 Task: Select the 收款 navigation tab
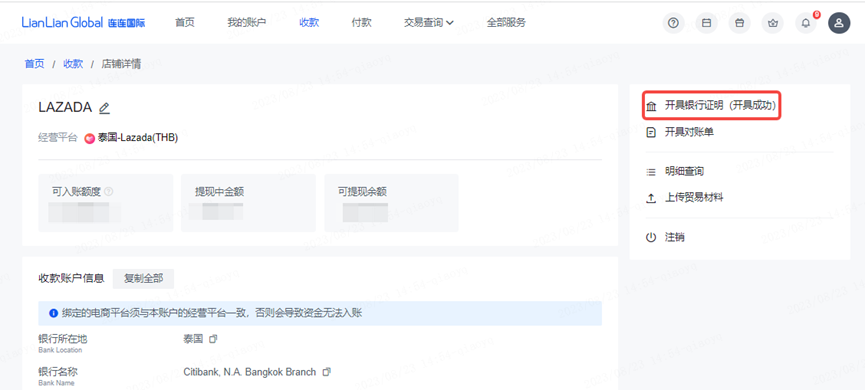(x=309, y=23)
